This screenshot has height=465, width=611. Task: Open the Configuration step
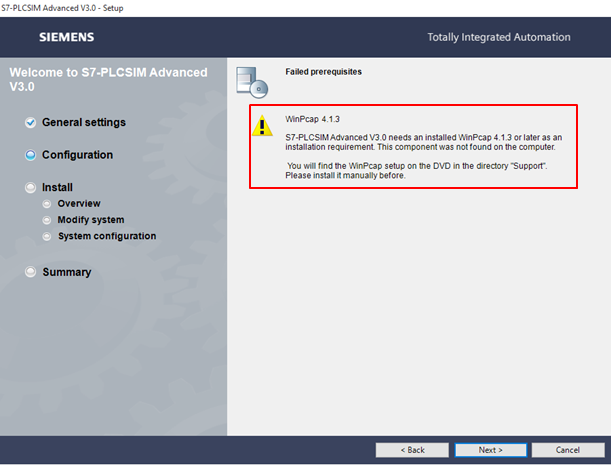(77, 155)
